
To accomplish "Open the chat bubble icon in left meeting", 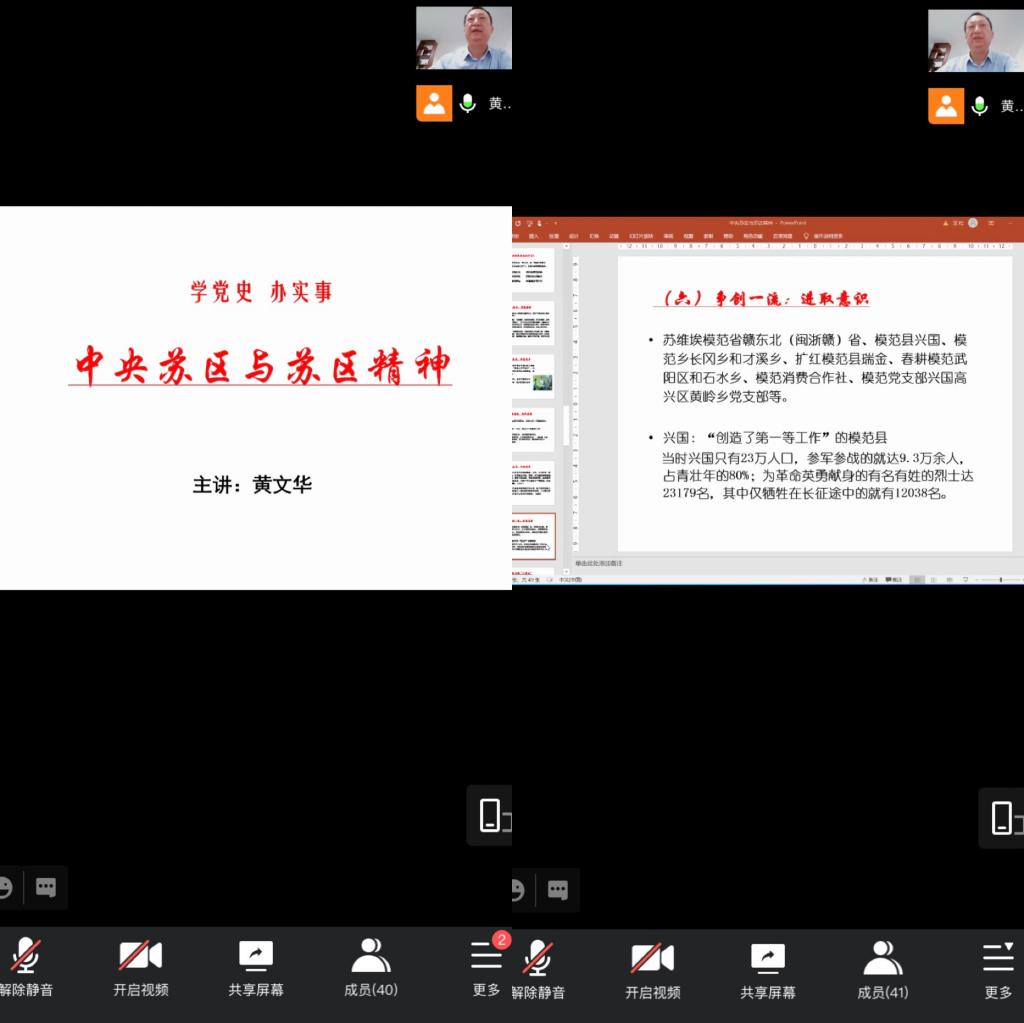I will click(46, 887).
